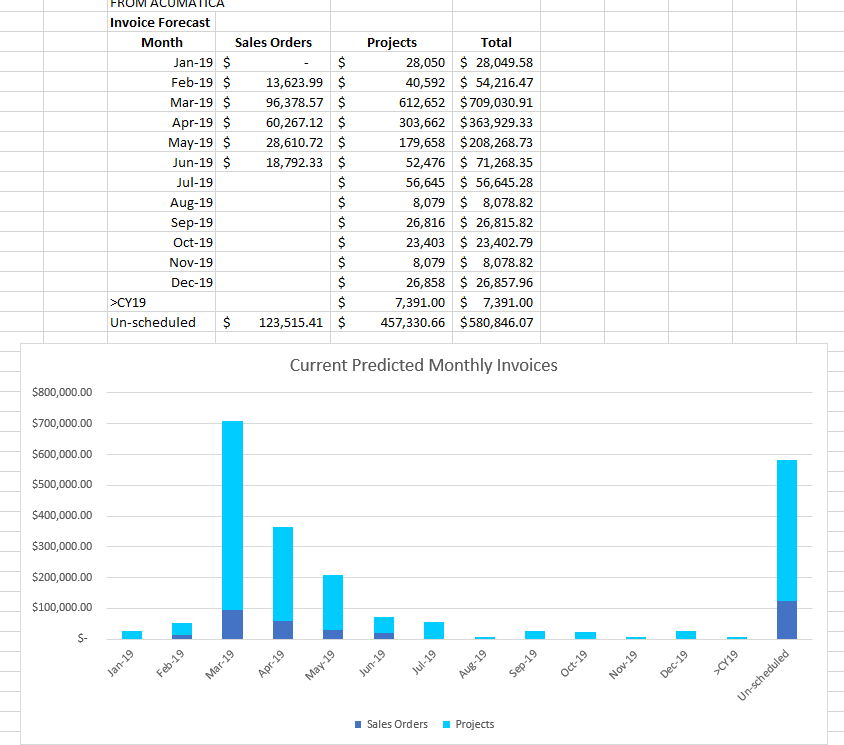The width and height of the screenshot is (844, 745).
Task: Click the Total column header cell
Action: (496, 42)
